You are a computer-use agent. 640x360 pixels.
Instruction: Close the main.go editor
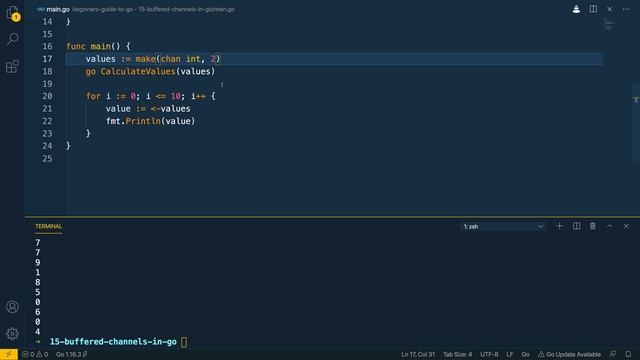click(609, 9)
